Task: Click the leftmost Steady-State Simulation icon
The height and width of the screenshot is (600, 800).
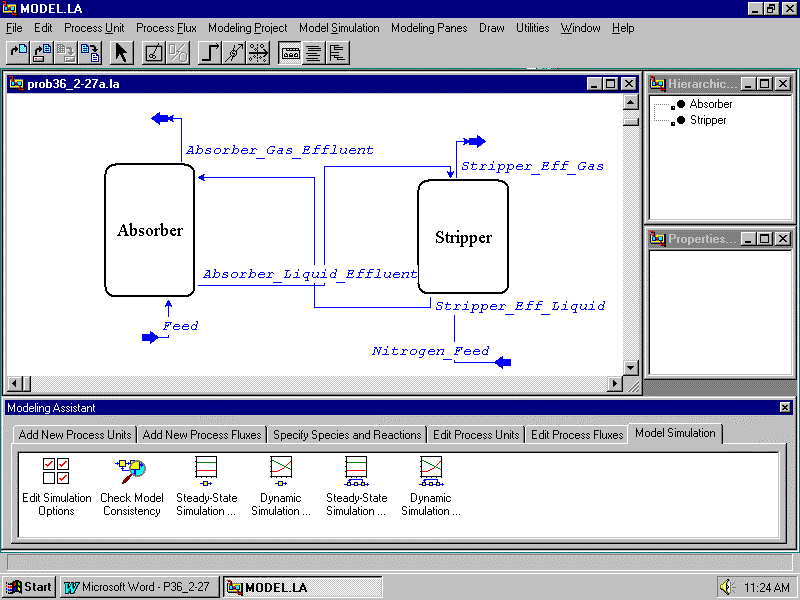Action: (206, 487)
